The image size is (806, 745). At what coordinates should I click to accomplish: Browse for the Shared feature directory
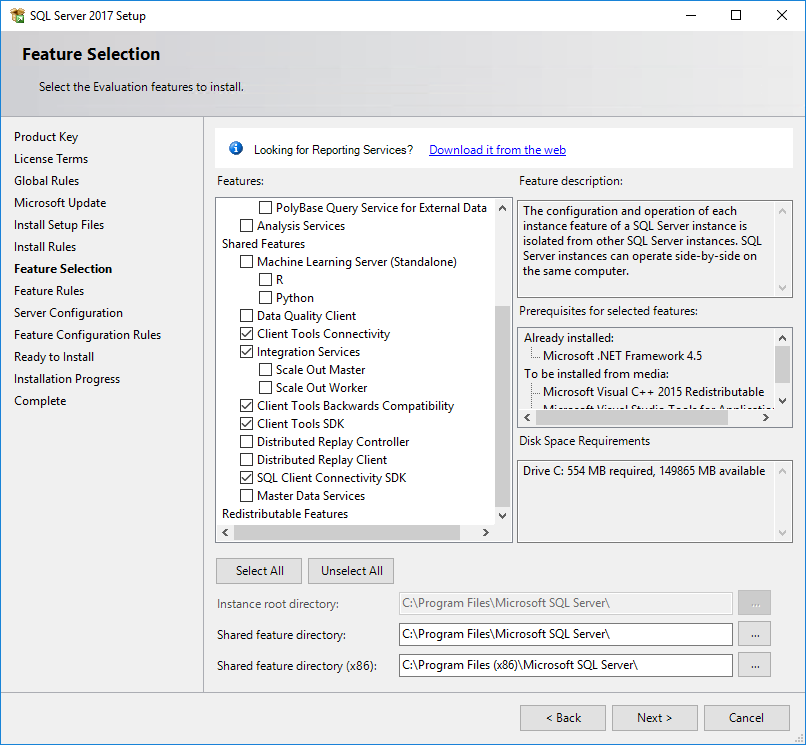pos(755,634)
